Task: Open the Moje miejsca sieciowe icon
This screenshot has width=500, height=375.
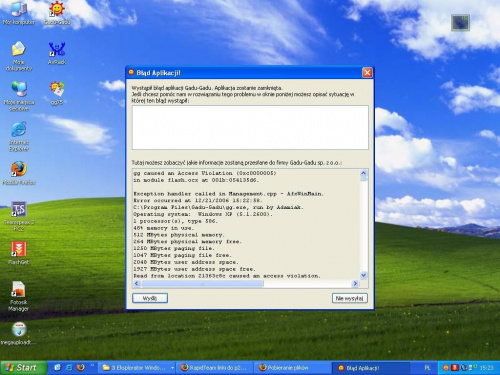Action: point(19,96)
